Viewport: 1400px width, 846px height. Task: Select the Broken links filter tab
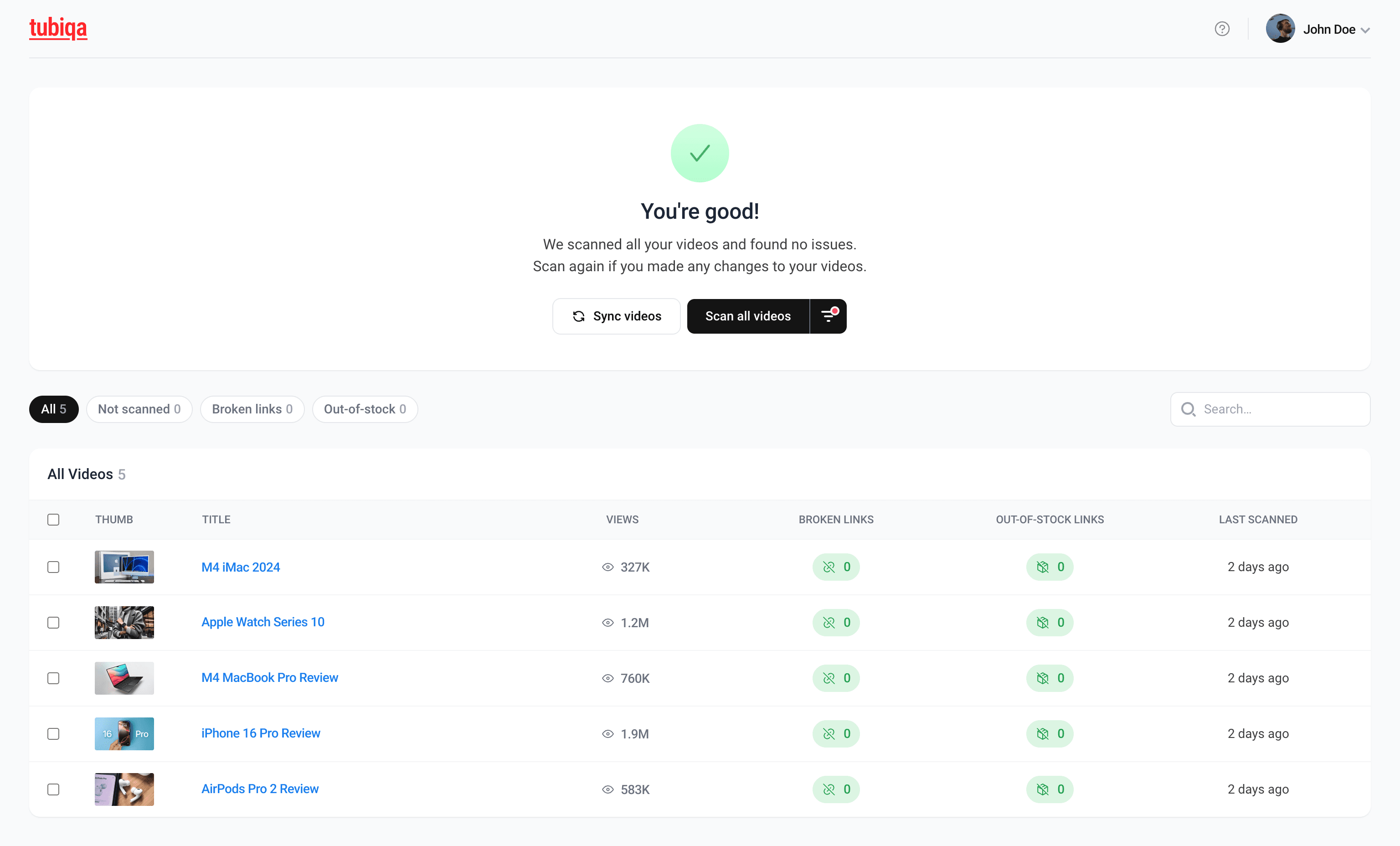click(x=252, y=409)
